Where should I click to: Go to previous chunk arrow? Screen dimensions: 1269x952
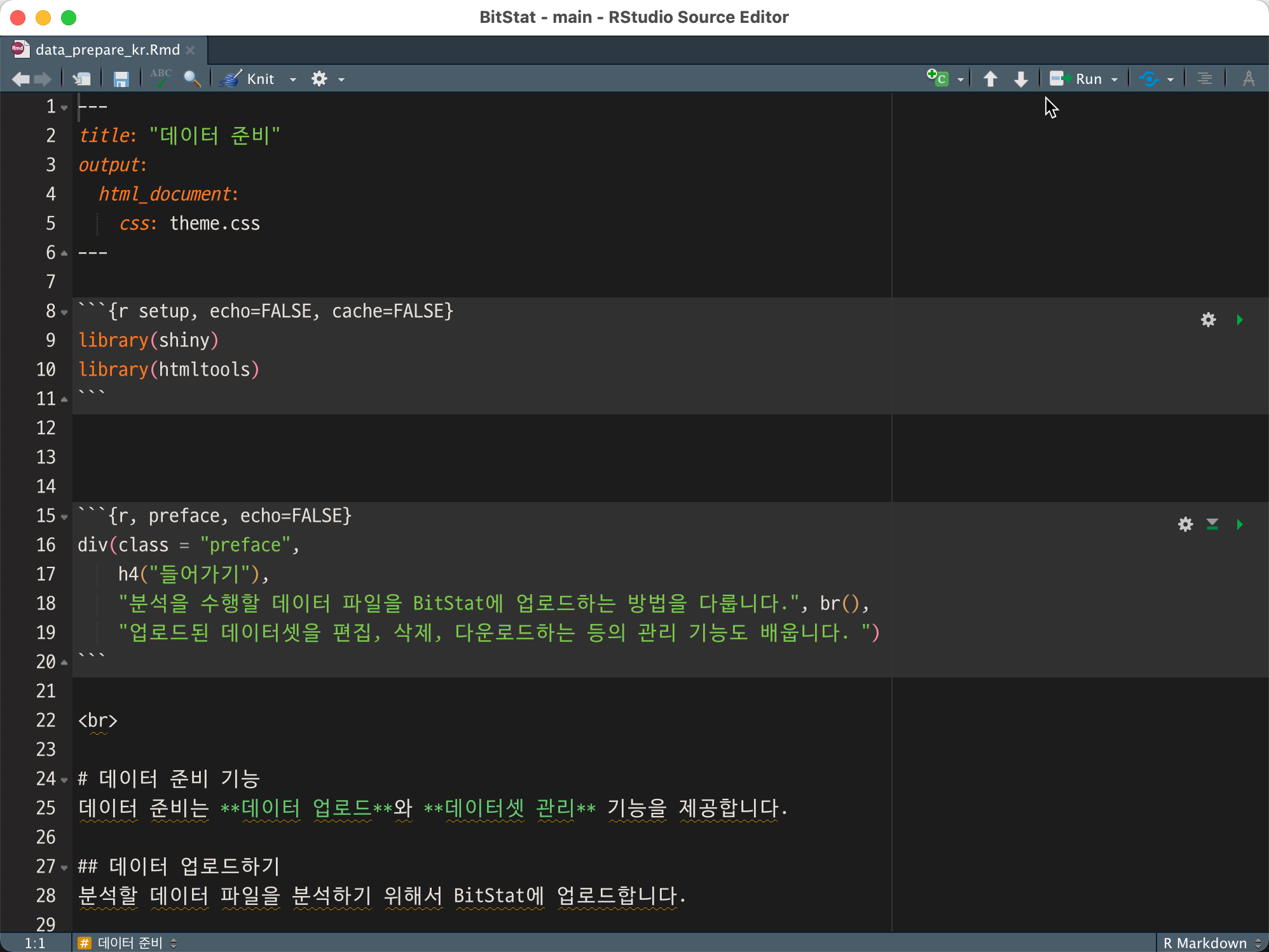tap(990, 79)
